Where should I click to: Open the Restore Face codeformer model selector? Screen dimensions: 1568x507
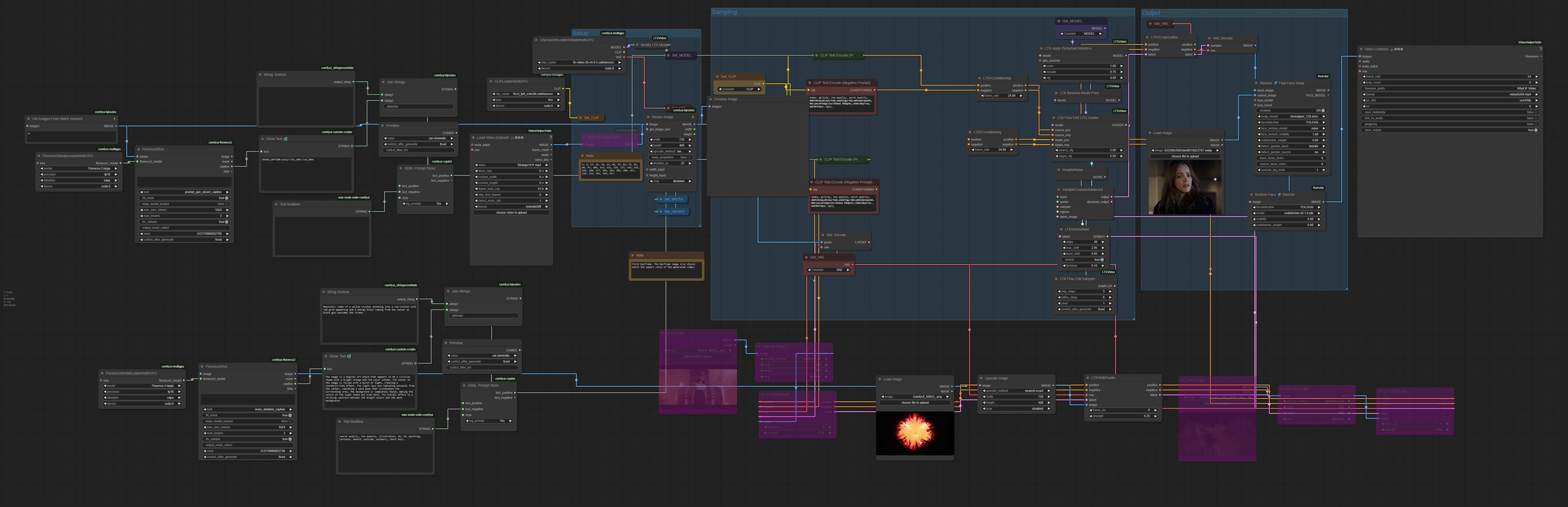coord(1286,213)
